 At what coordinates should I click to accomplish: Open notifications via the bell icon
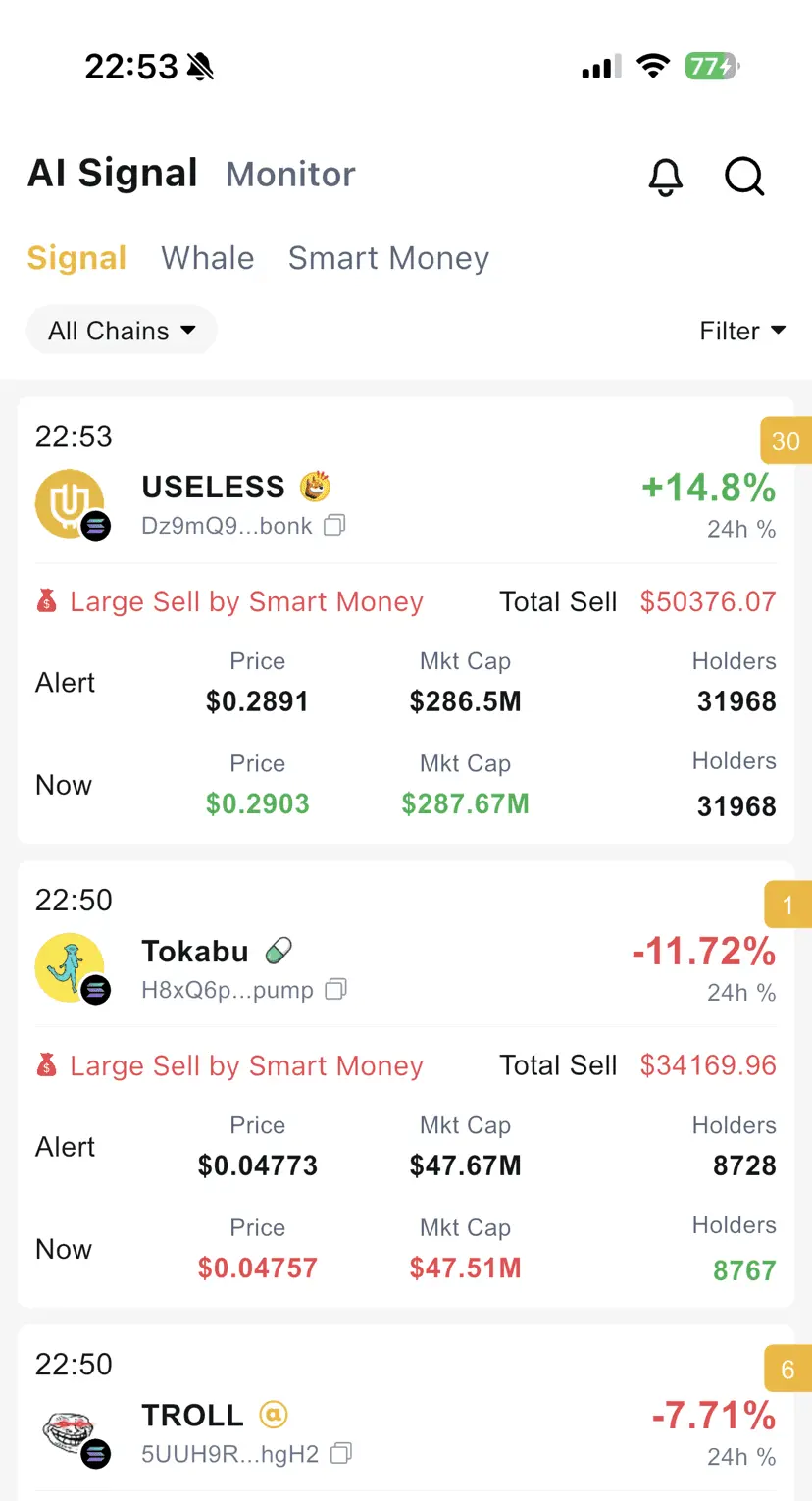pos(666,177)
